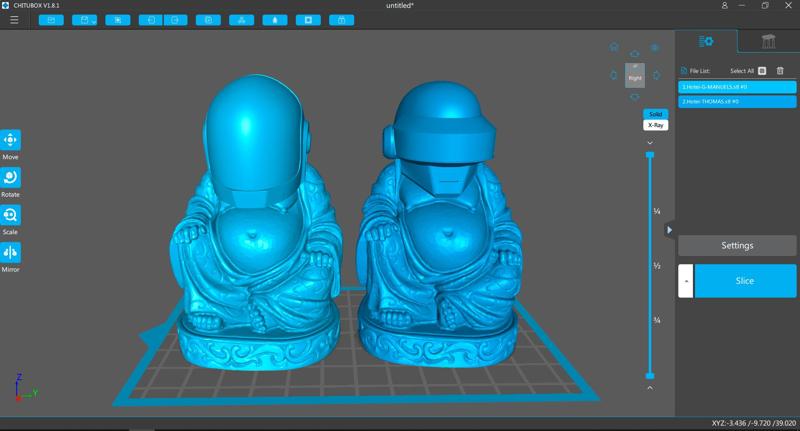Image resolution: width=800 pixels, height=431 pixels.
Task: Click the arrow right of view cube
Action: [657, 75]
